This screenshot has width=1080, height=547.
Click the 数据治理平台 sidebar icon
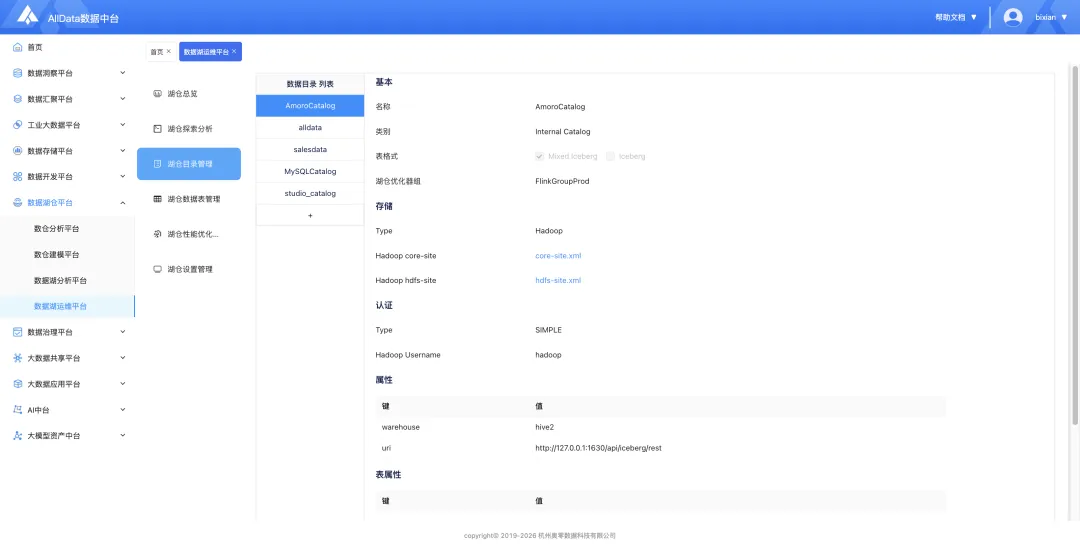18,332
